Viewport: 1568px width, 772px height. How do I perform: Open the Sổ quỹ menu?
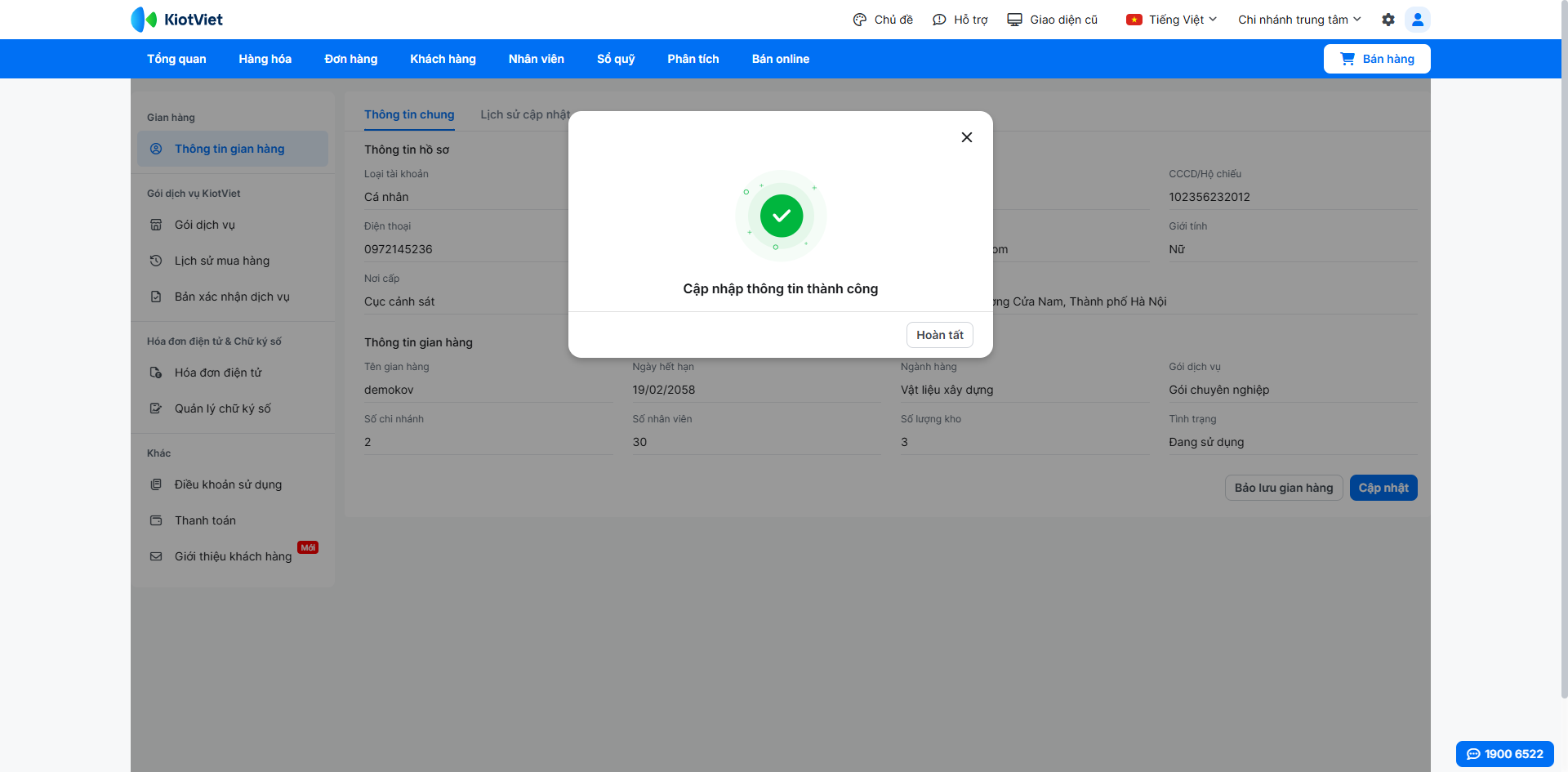(615, 59)
